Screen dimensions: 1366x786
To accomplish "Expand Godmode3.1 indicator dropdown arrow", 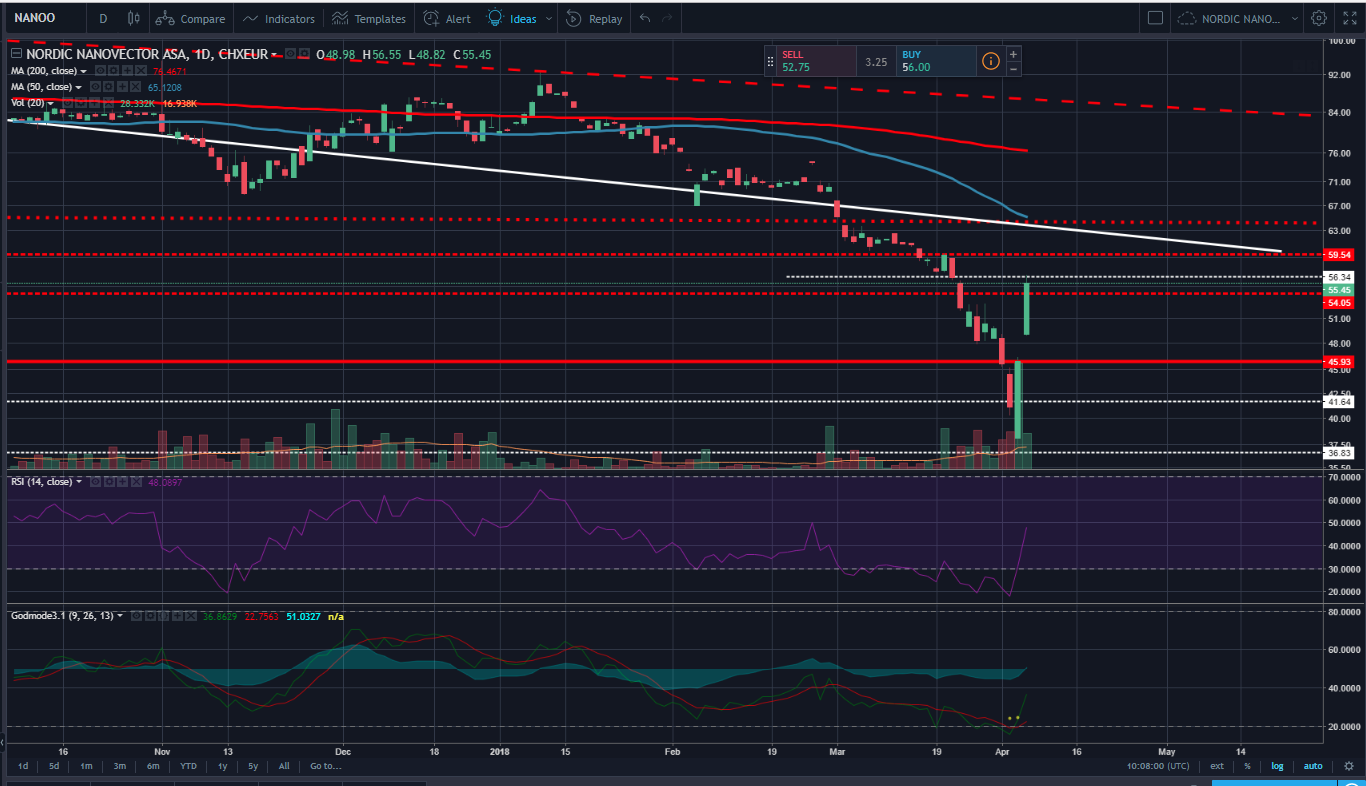I will pos(120,616).
